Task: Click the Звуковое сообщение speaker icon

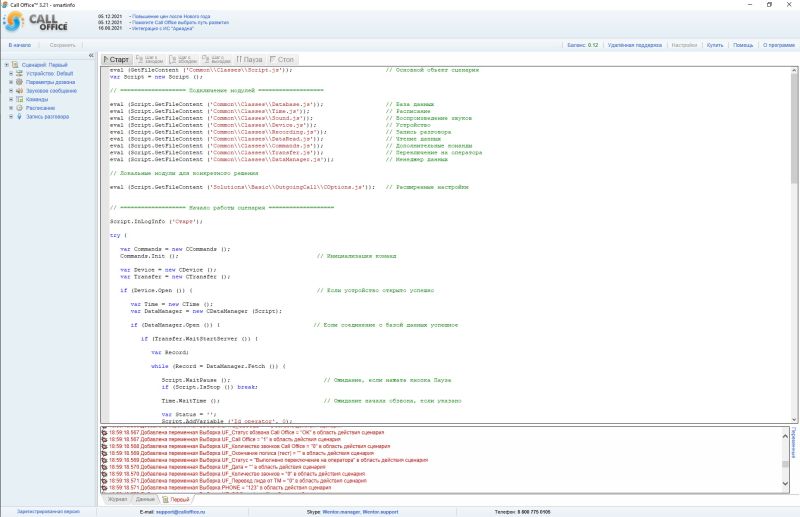Action: coord(19,91)
